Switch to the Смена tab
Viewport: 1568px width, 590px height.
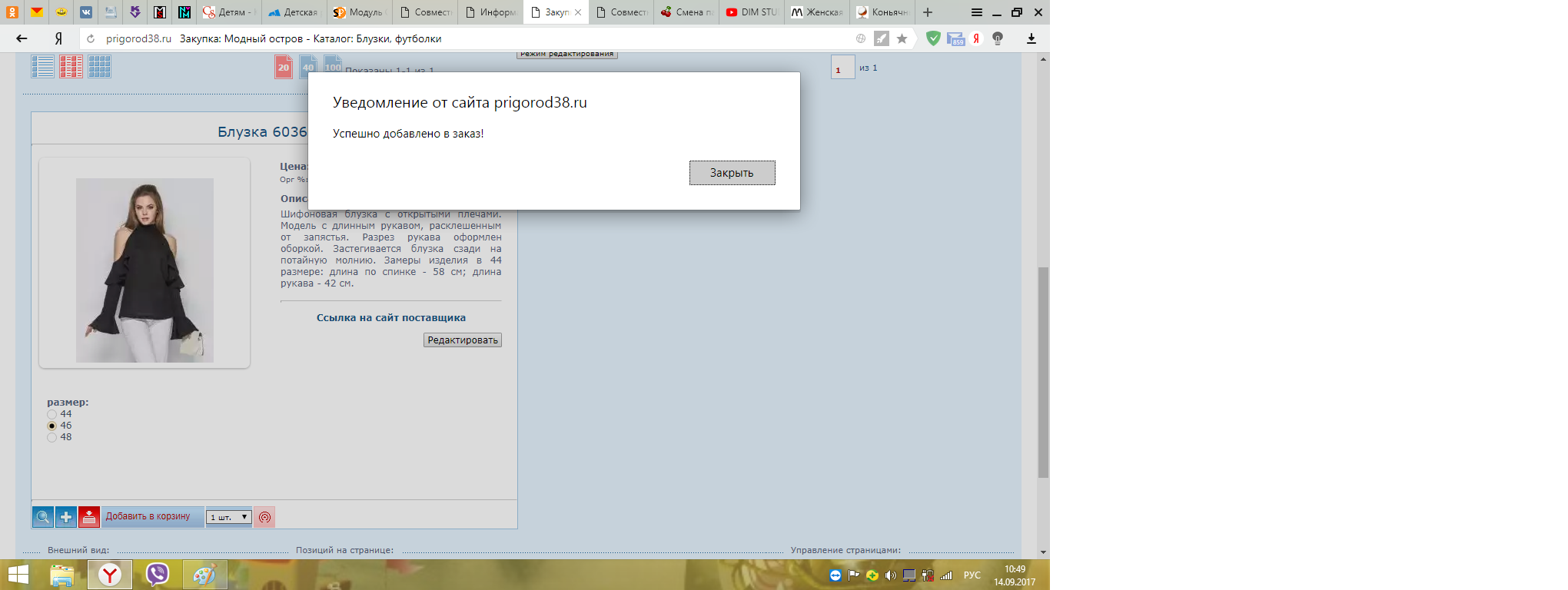click(x=686, y=12)
